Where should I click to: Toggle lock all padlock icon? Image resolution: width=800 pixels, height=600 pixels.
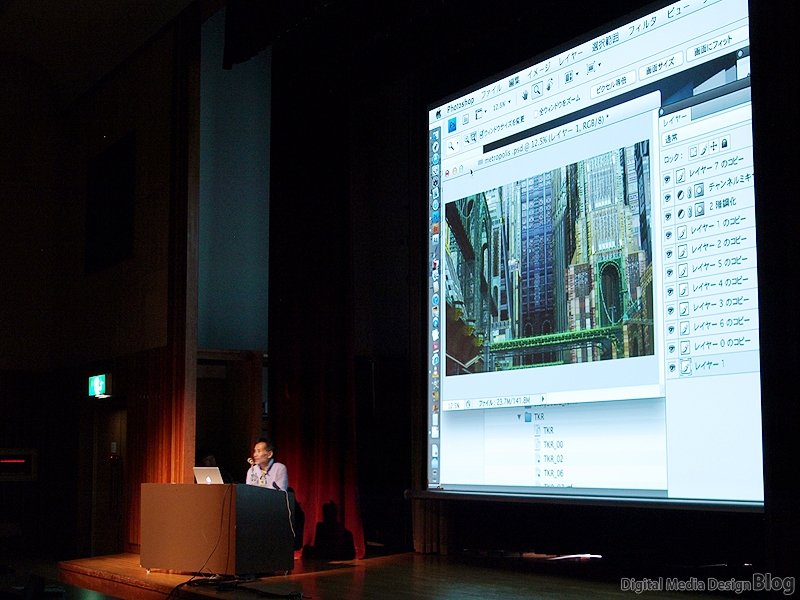pos(724,142)
